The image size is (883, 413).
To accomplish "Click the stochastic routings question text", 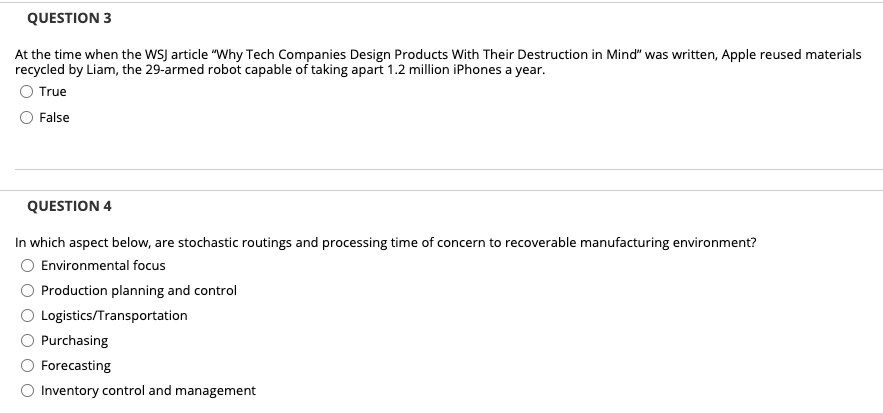I will [x=386, y=243].
